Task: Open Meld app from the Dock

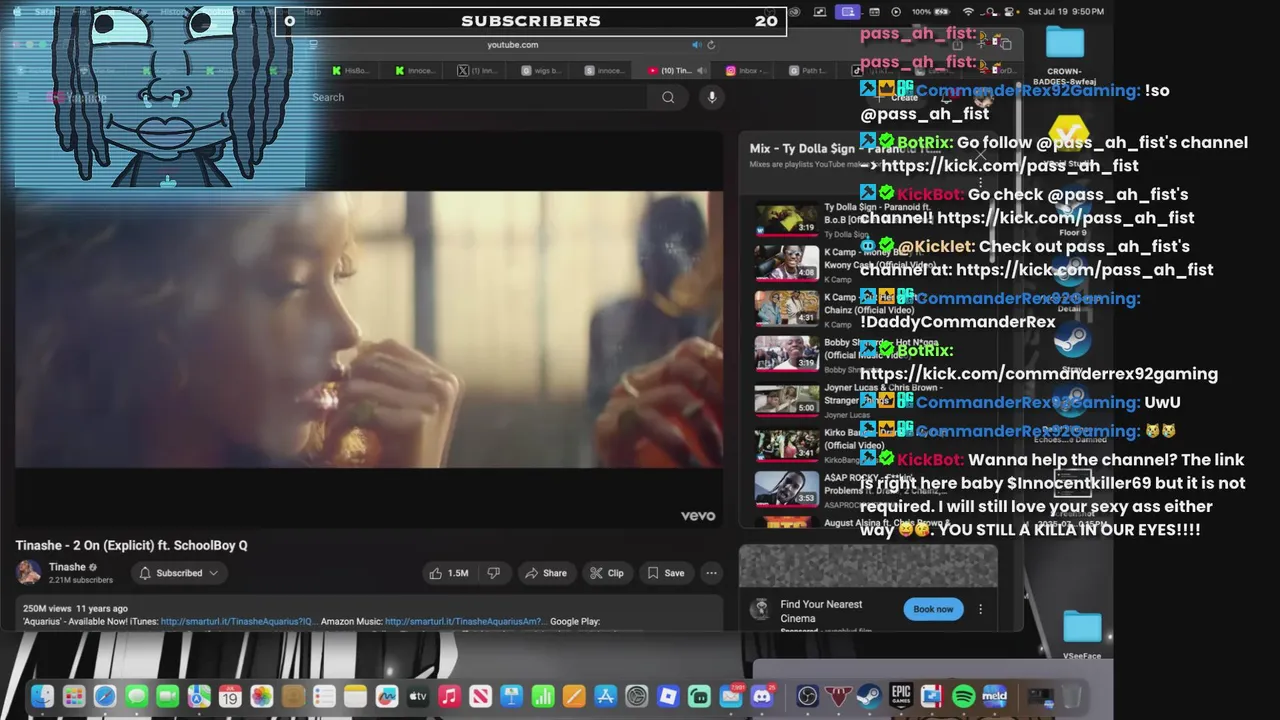Action: pyautogui.click(x=994, y=696)
